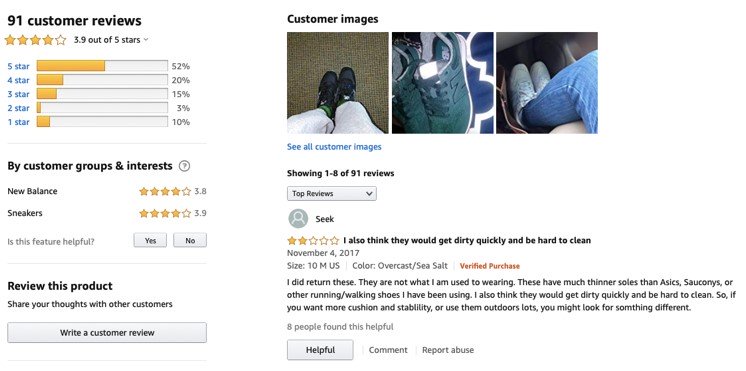Screen dimensions: 746x371
Task: Open the Top Reviews sort dropdown
Action: tap(332, 194)
